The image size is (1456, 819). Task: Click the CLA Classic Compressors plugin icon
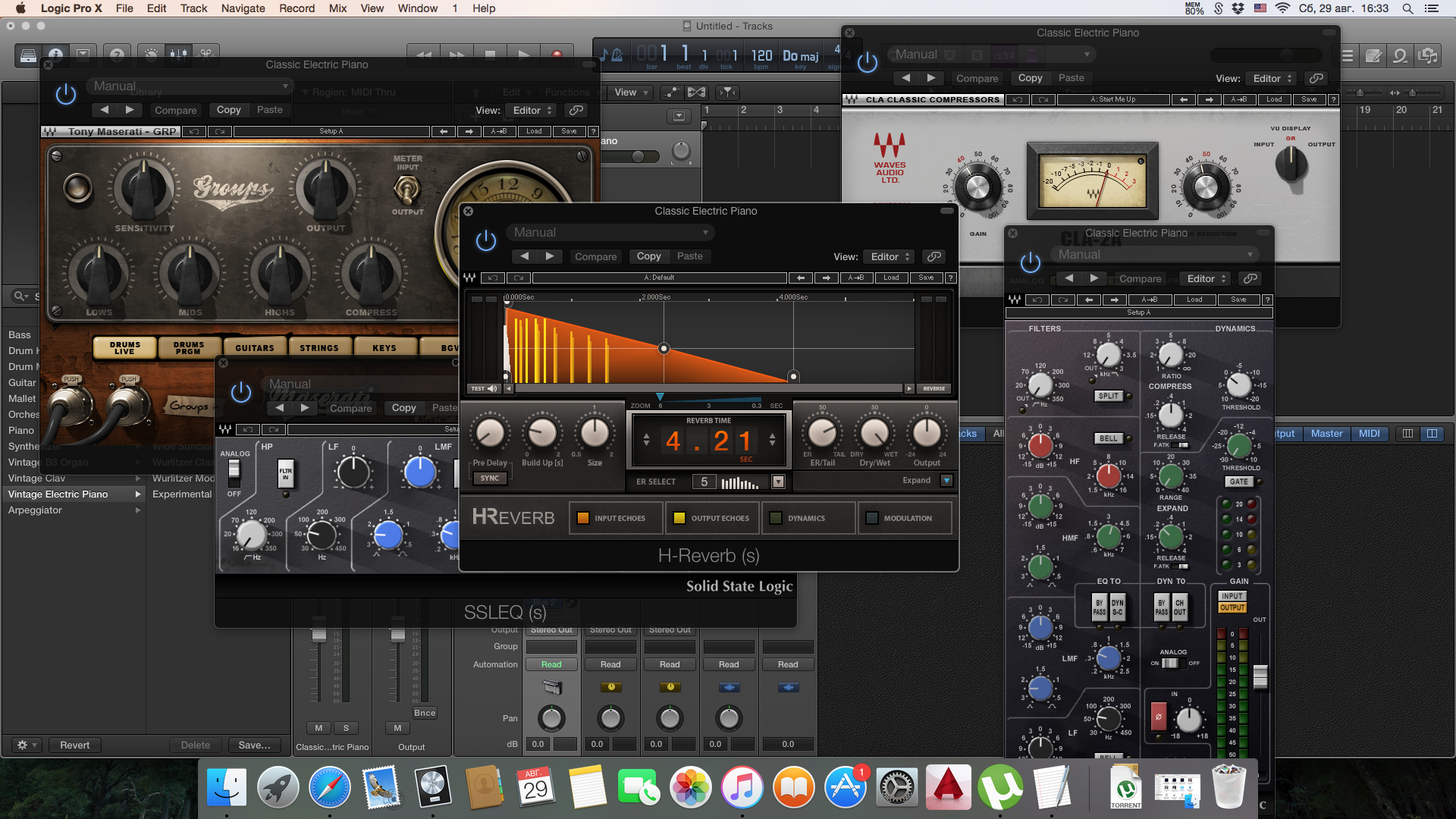(x=853, y=100)
